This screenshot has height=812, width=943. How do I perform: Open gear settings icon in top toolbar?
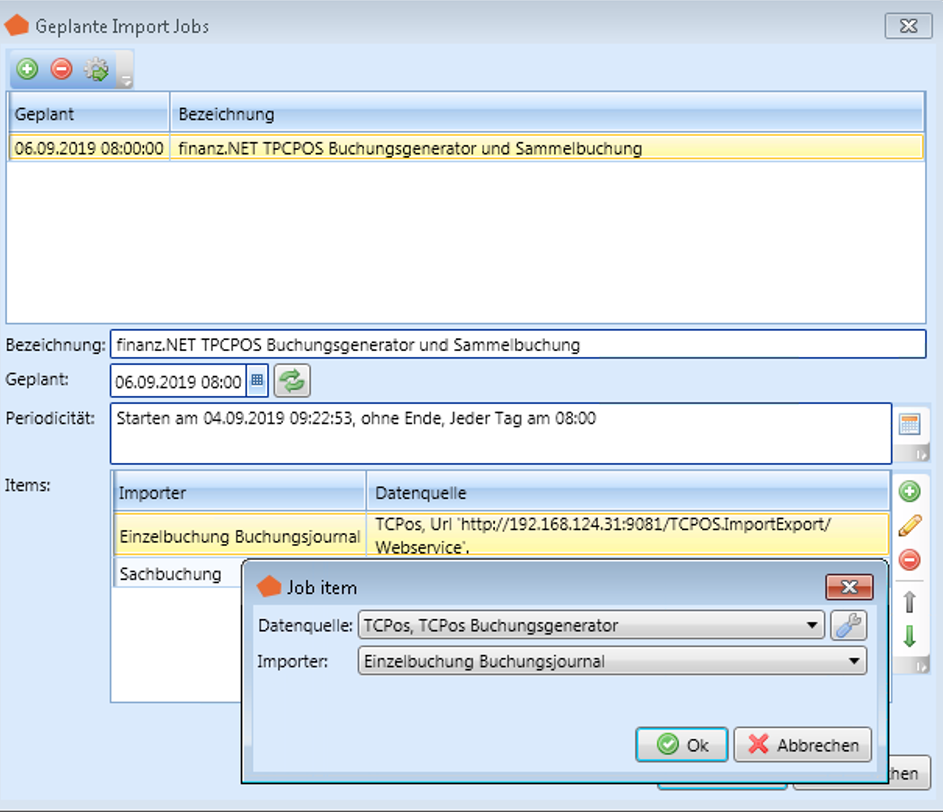tap(96, 69)
